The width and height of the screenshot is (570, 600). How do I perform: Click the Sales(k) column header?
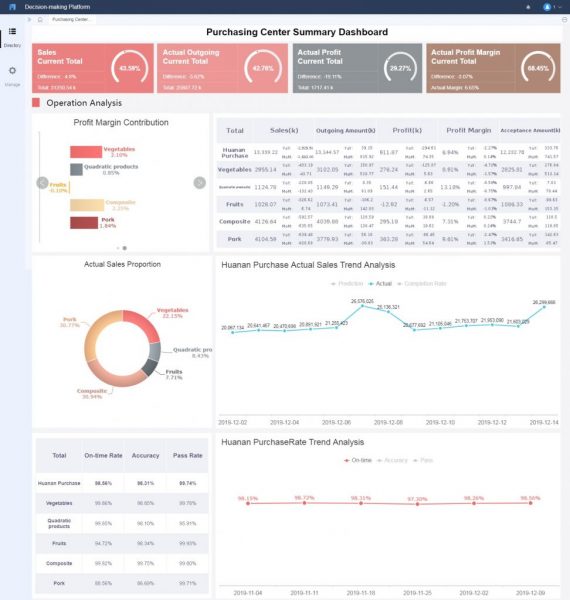point(284,130)
